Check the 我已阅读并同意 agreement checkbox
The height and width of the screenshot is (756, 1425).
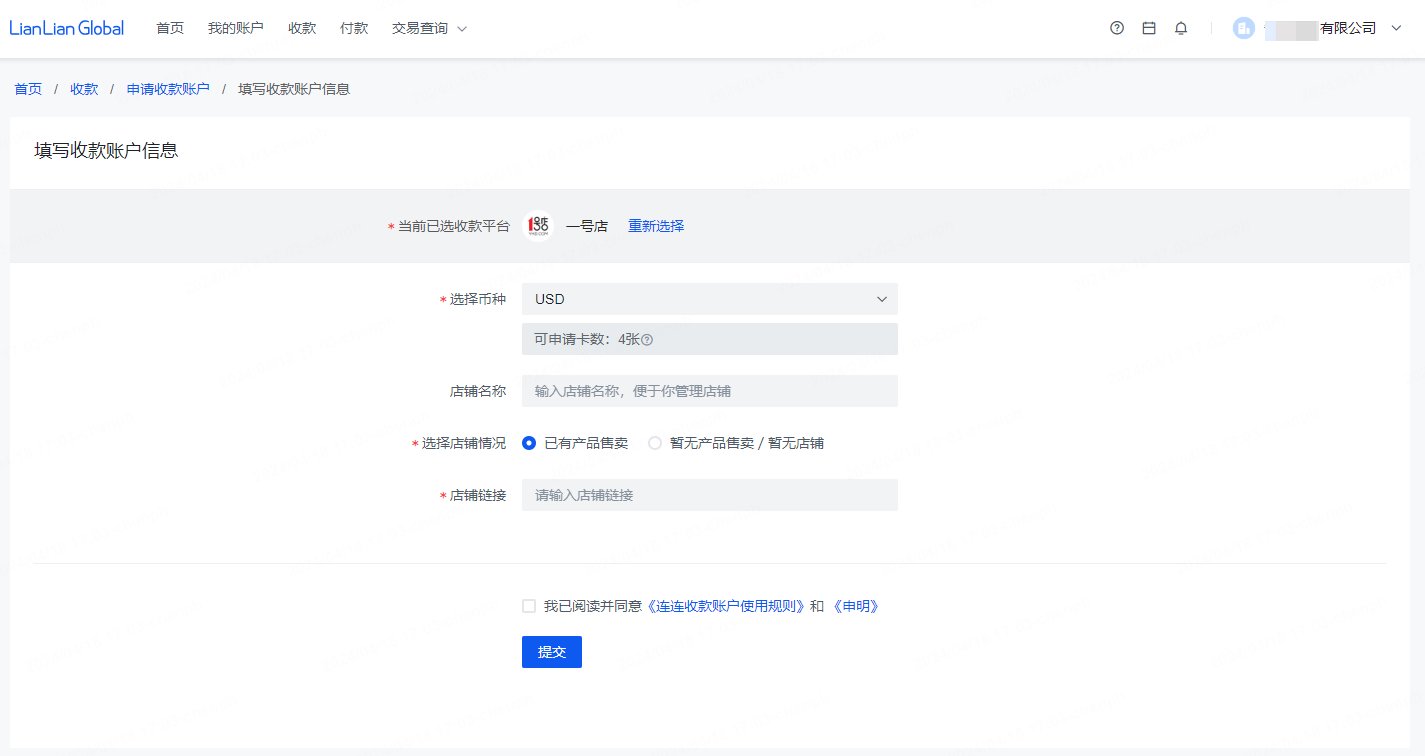(x=529, y=606)
